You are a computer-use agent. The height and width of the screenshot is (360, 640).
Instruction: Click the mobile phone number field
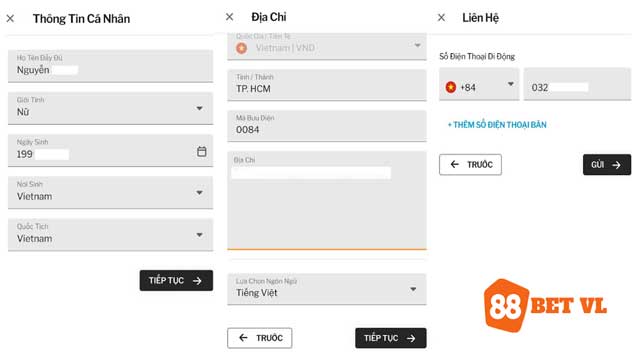click(577, 84)
